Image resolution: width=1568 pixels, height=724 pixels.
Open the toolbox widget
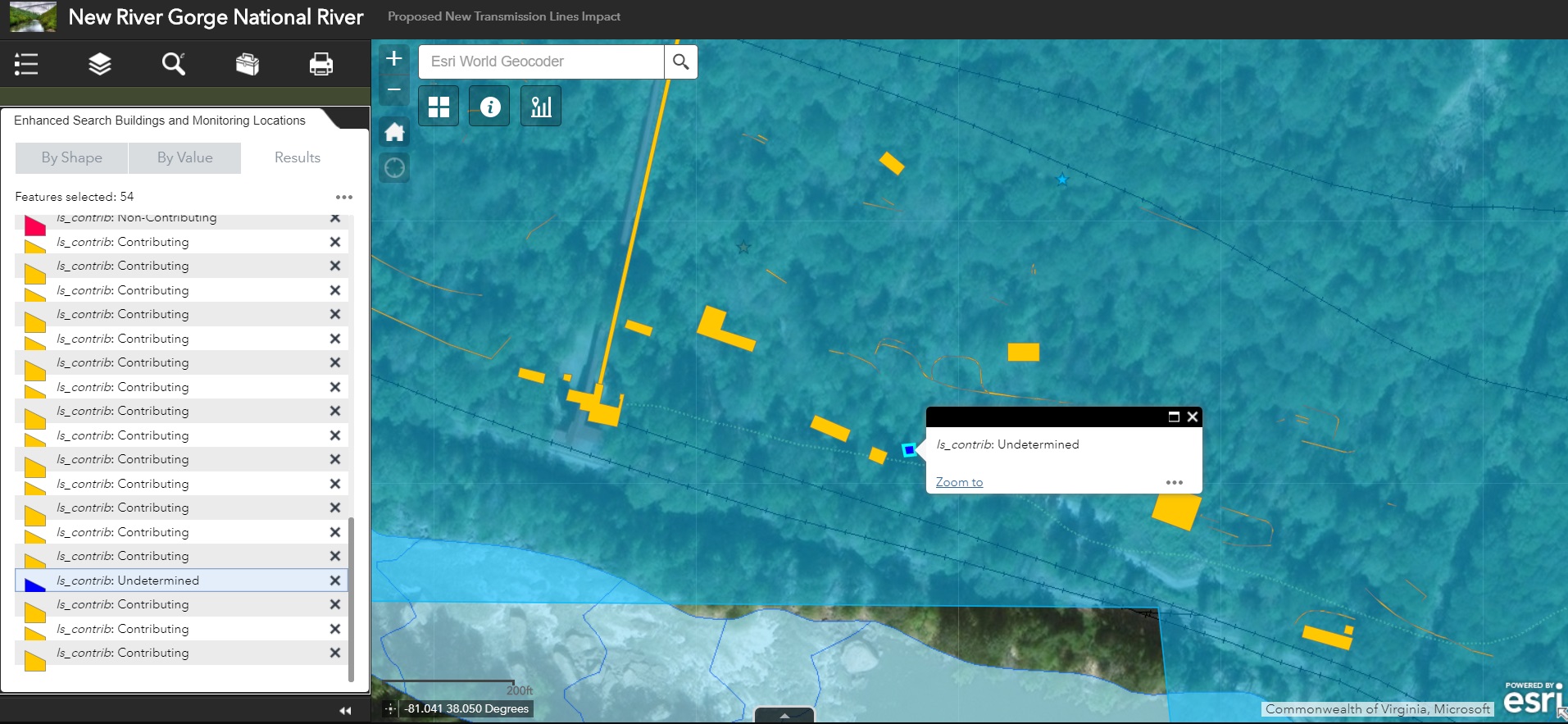248,64
